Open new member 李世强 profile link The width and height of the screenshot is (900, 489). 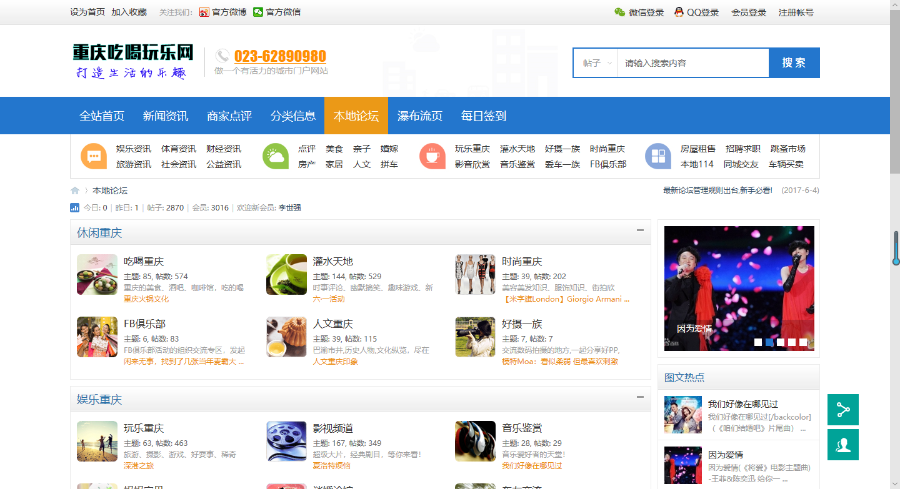coord(290,208)
